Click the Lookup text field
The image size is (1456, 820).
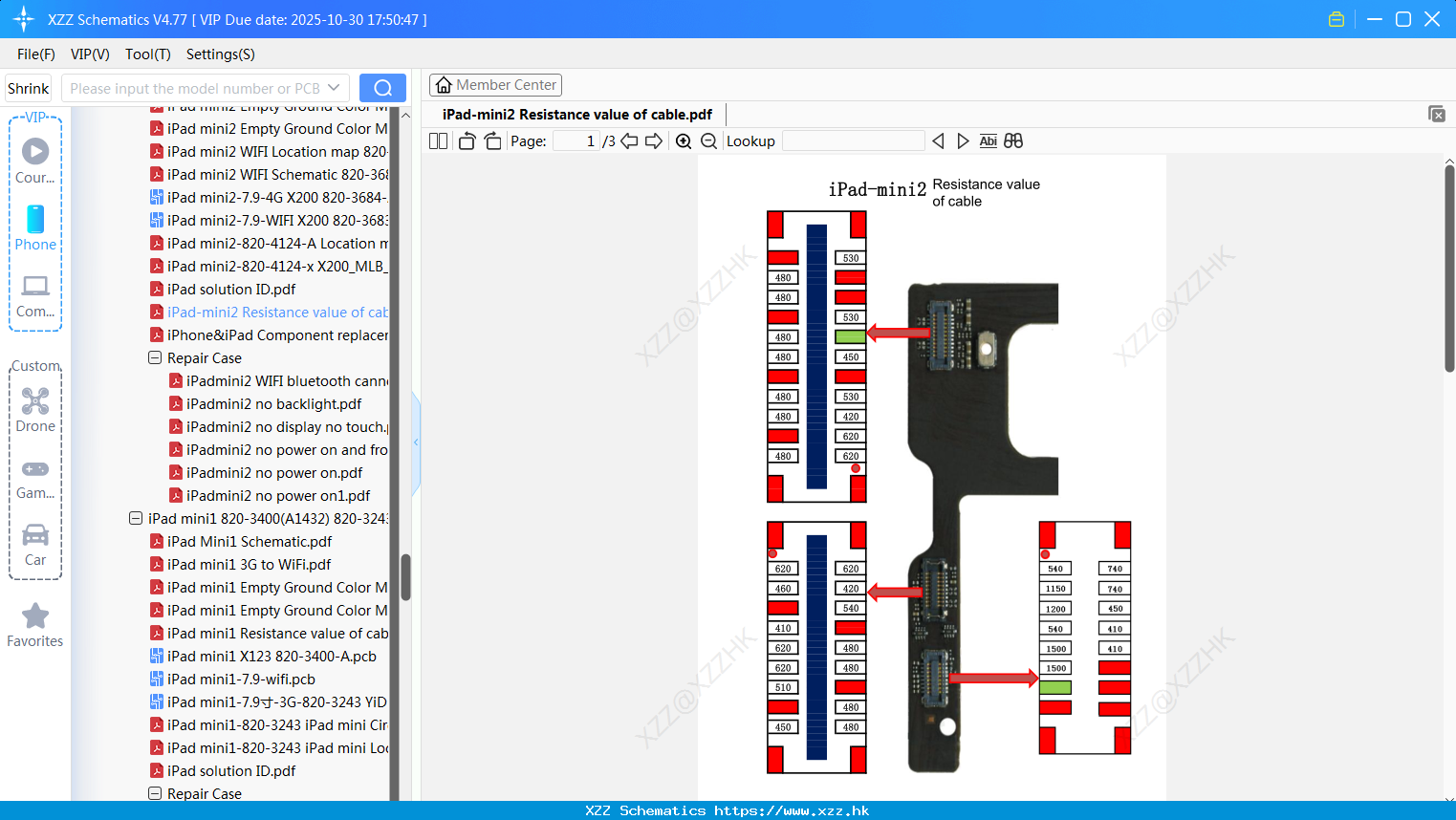tap(853, 140)
